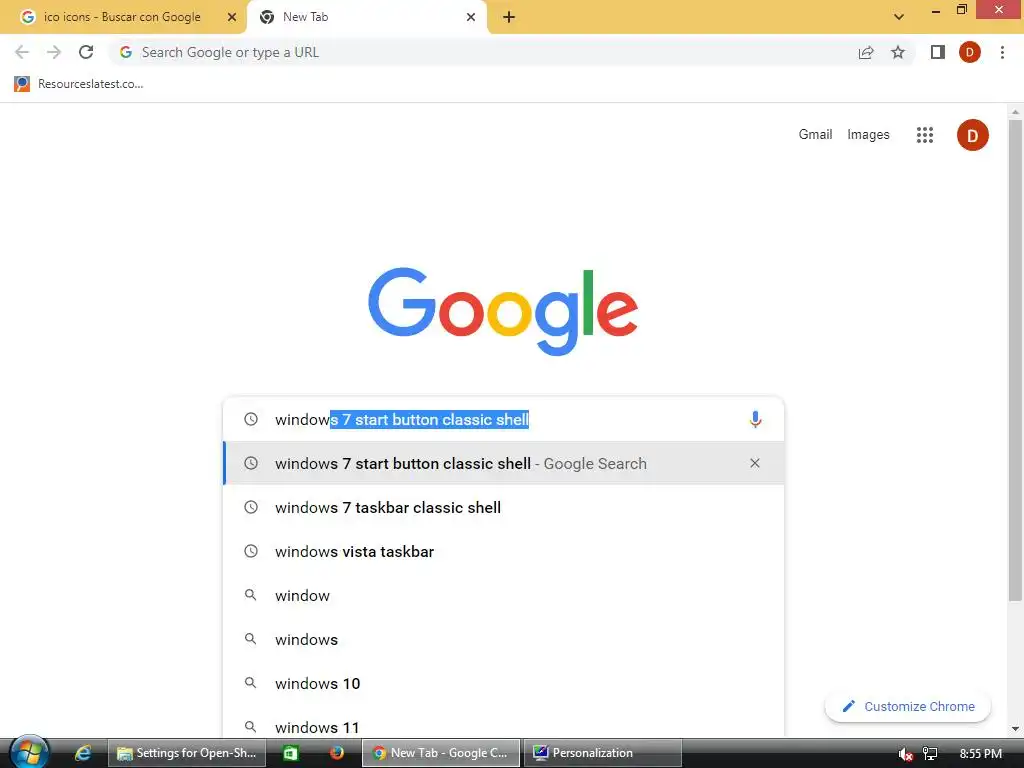Open Personalization taskbar window
The height and width of the screenshot is (768, 1024).
[602, 753]
